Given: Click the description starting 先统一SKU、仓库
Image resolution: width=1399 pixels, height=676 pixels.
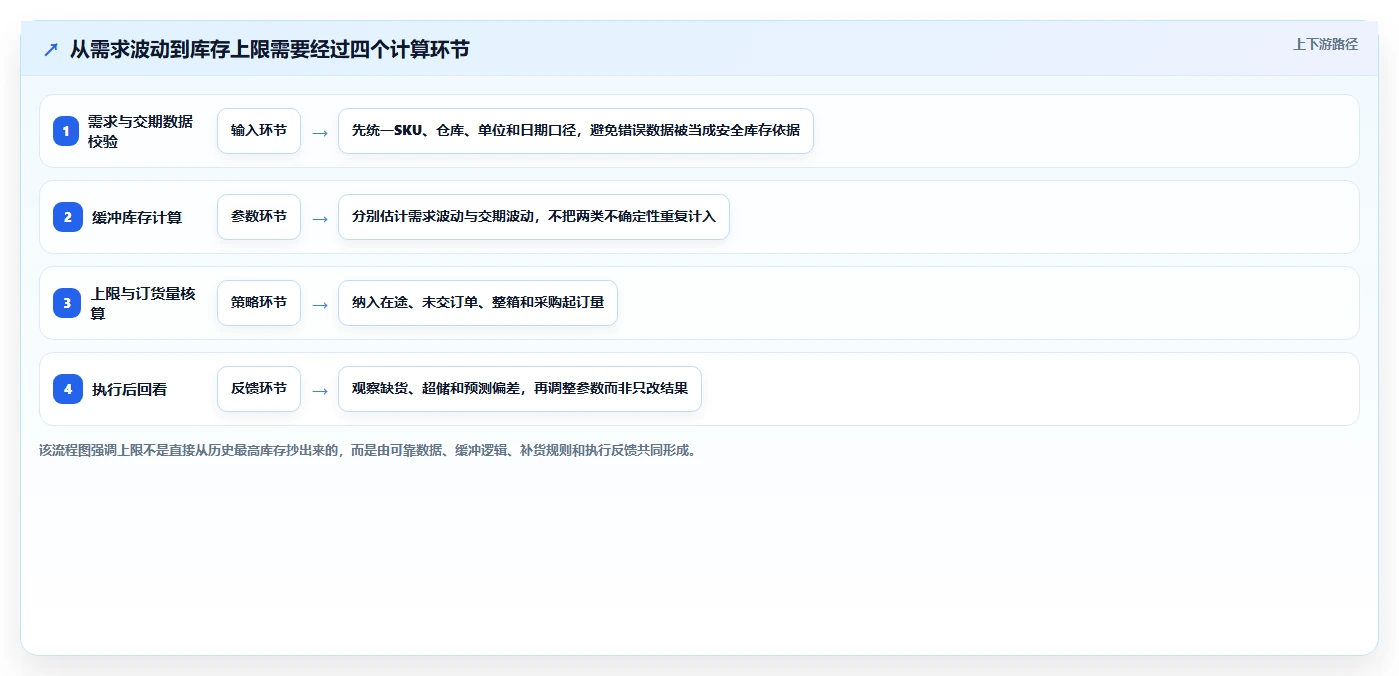Looking at the screenshot, I should pyautogui.click(x=576, y=131).
